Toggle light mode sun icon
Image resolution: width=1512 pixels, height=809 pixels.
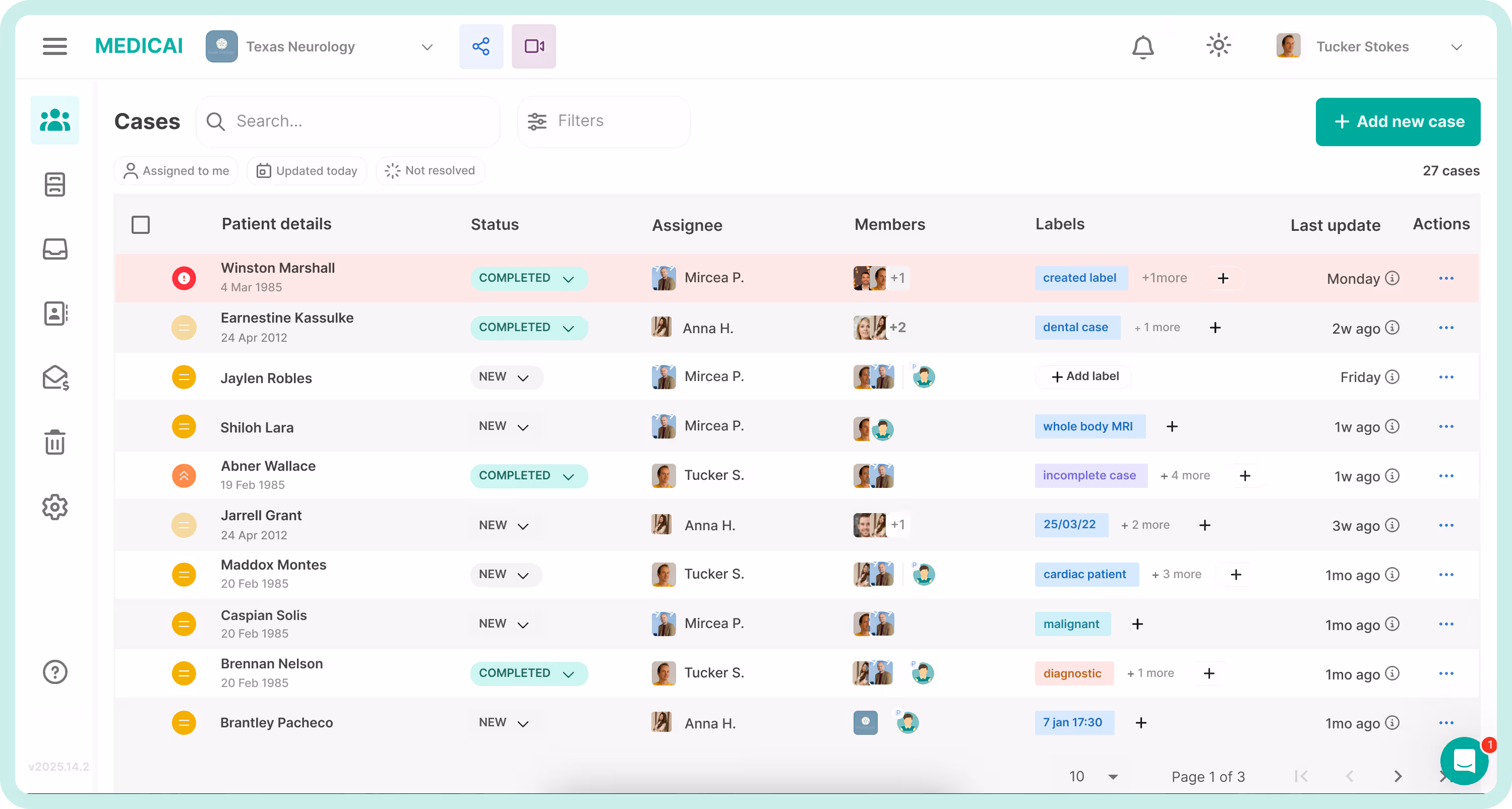(x=1218, y=46)
